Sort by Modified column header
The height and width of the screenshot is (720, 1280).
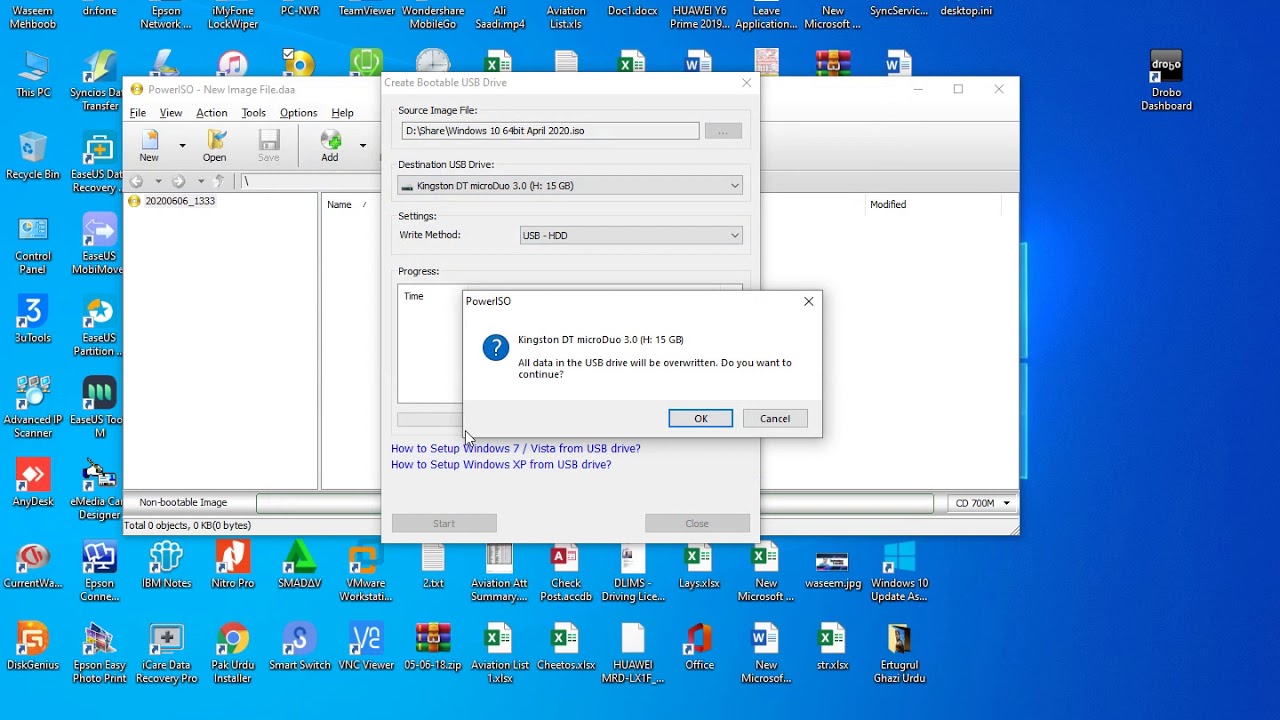pyautogui.click(x=888, y=205)
